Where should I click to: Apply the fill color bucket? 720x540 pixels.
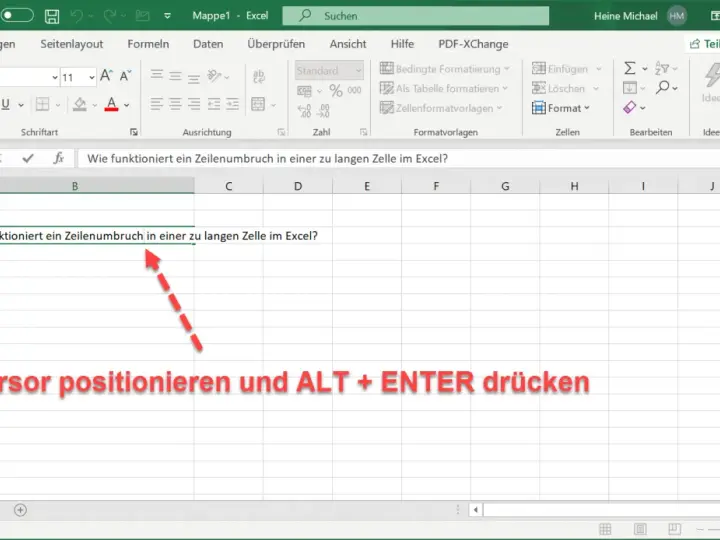click(79, 104)
